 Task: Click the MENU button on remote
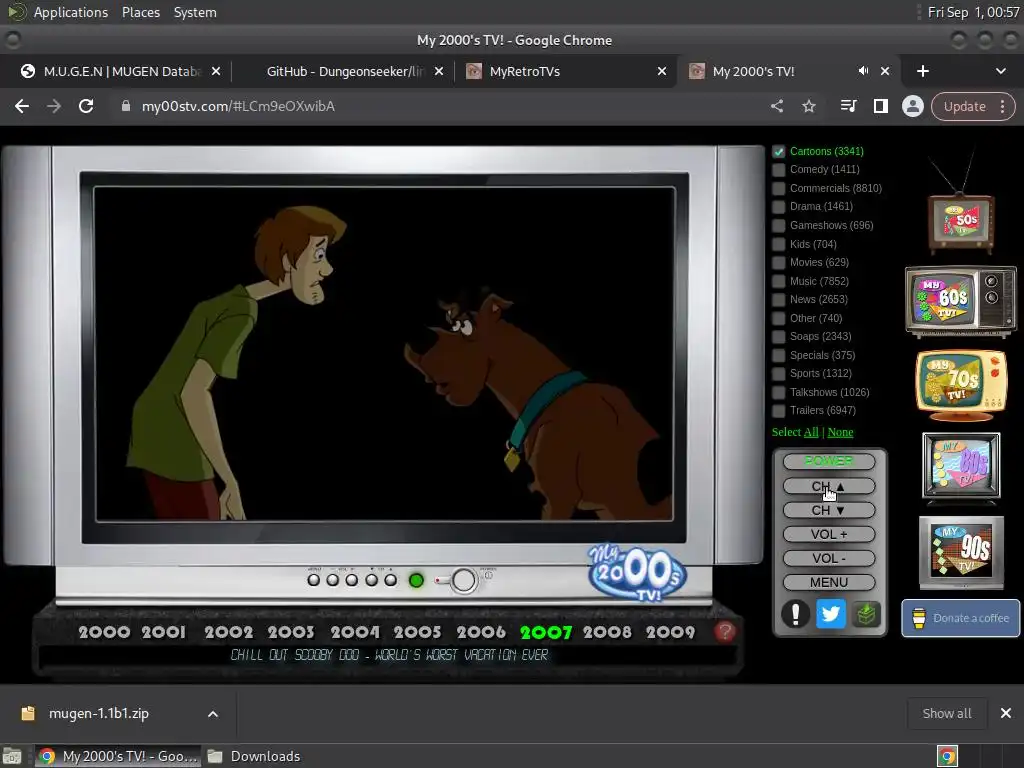829,583
